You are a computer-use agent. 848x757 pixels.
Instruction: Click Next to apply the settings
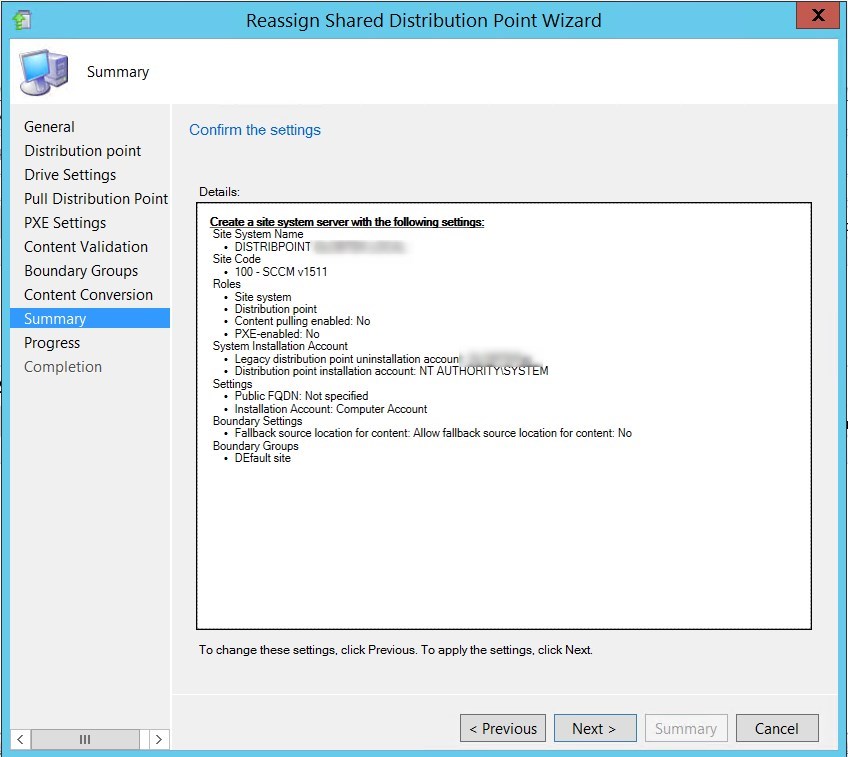(594, 728)
